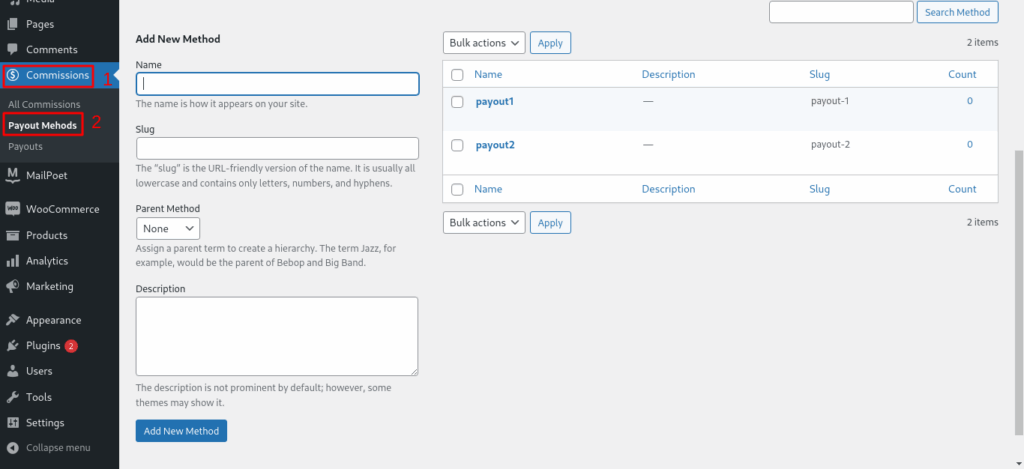Toggle the select-all checkbox in table header
1024x469 pixels.
pos(457,75)
